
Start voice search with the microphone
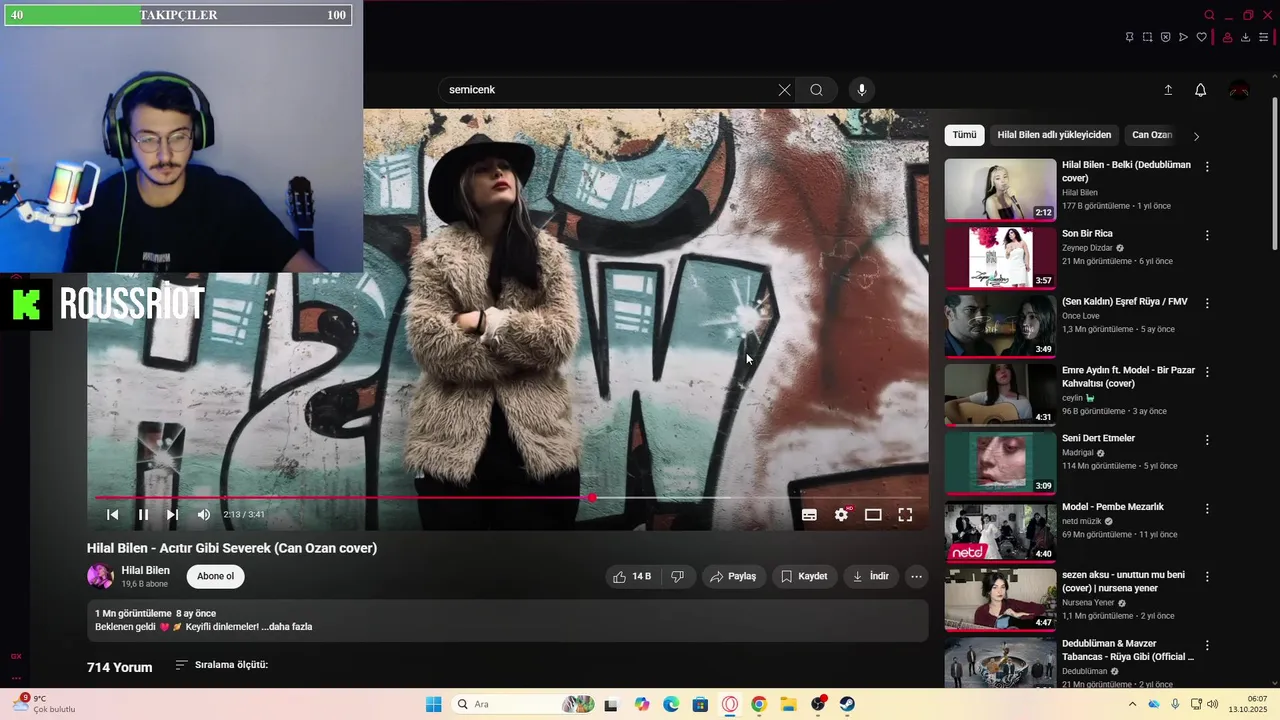[x=862, y=90]
